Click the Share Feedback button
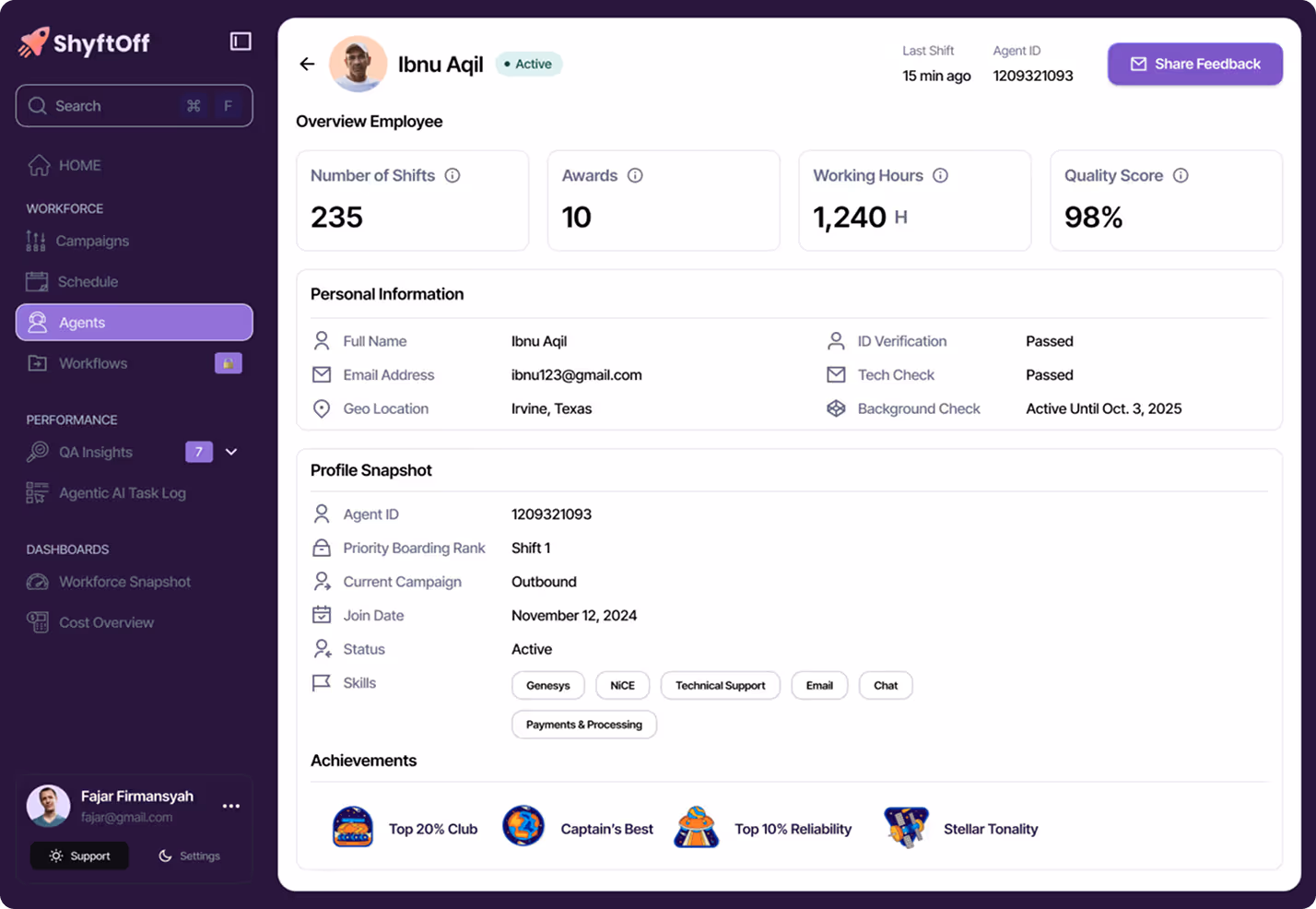This screenshot has height=909, width=1316. (x=1194, y=64)
